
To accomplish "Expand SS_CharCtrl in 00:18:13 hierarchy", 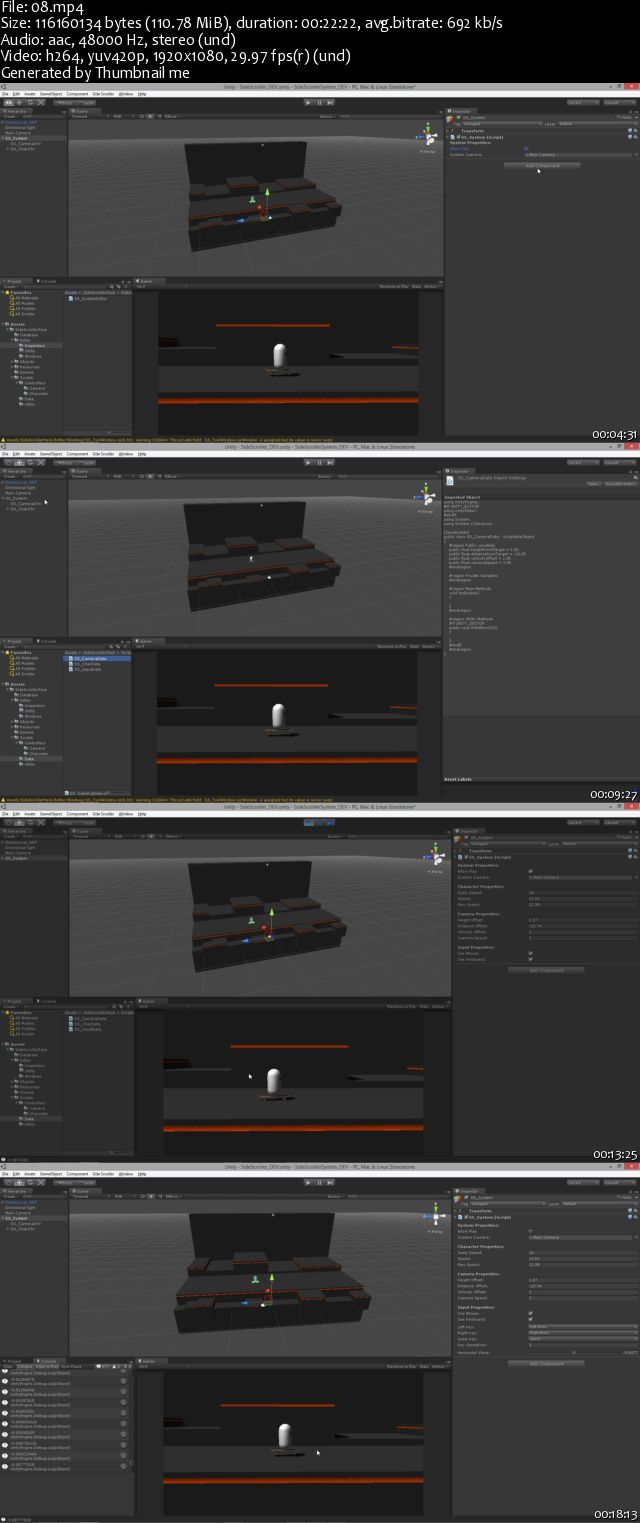I will (8, 1229).
